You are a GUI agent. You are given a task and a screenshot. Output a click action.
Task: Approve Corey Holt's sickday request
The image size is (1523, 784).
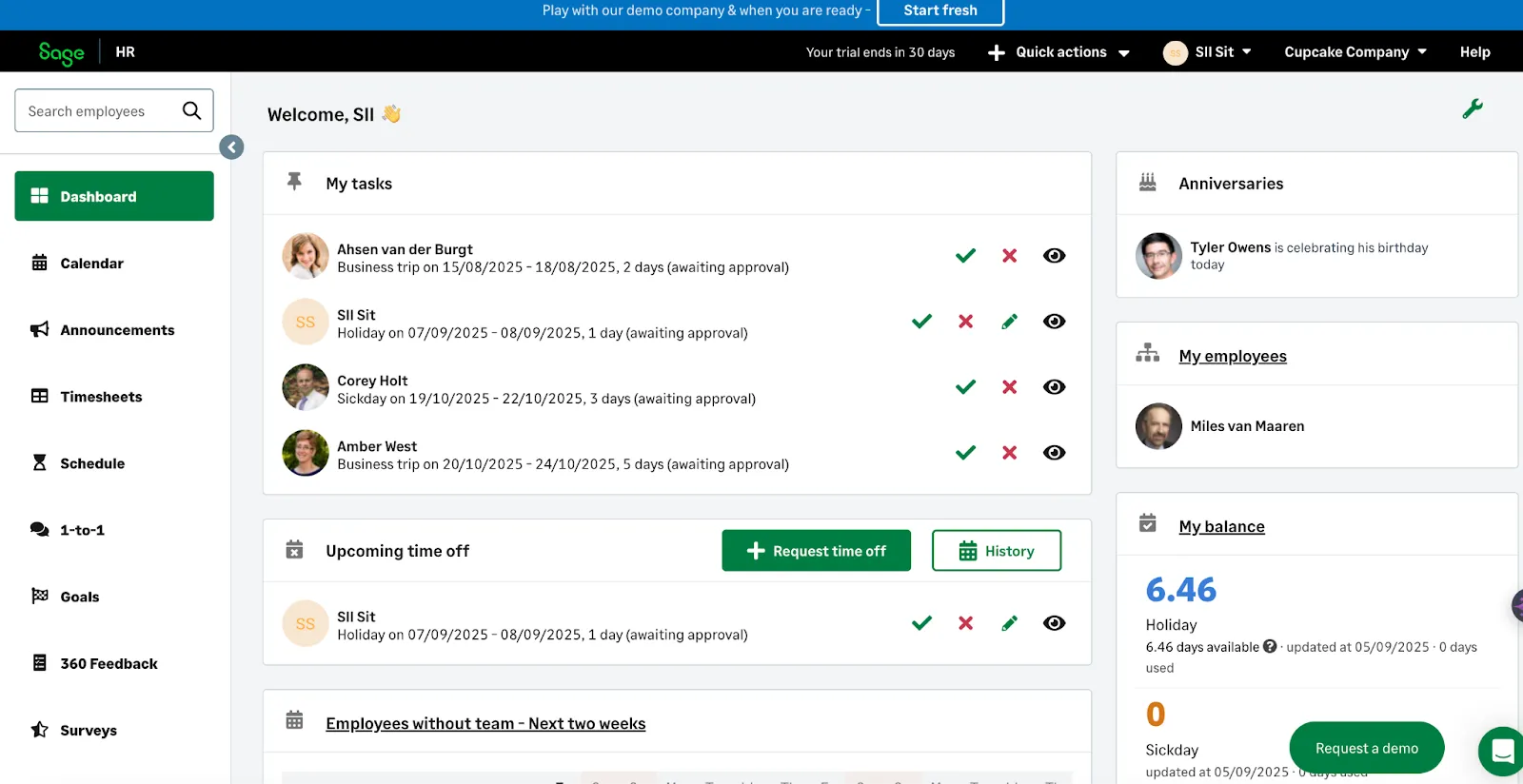(965, 386)
